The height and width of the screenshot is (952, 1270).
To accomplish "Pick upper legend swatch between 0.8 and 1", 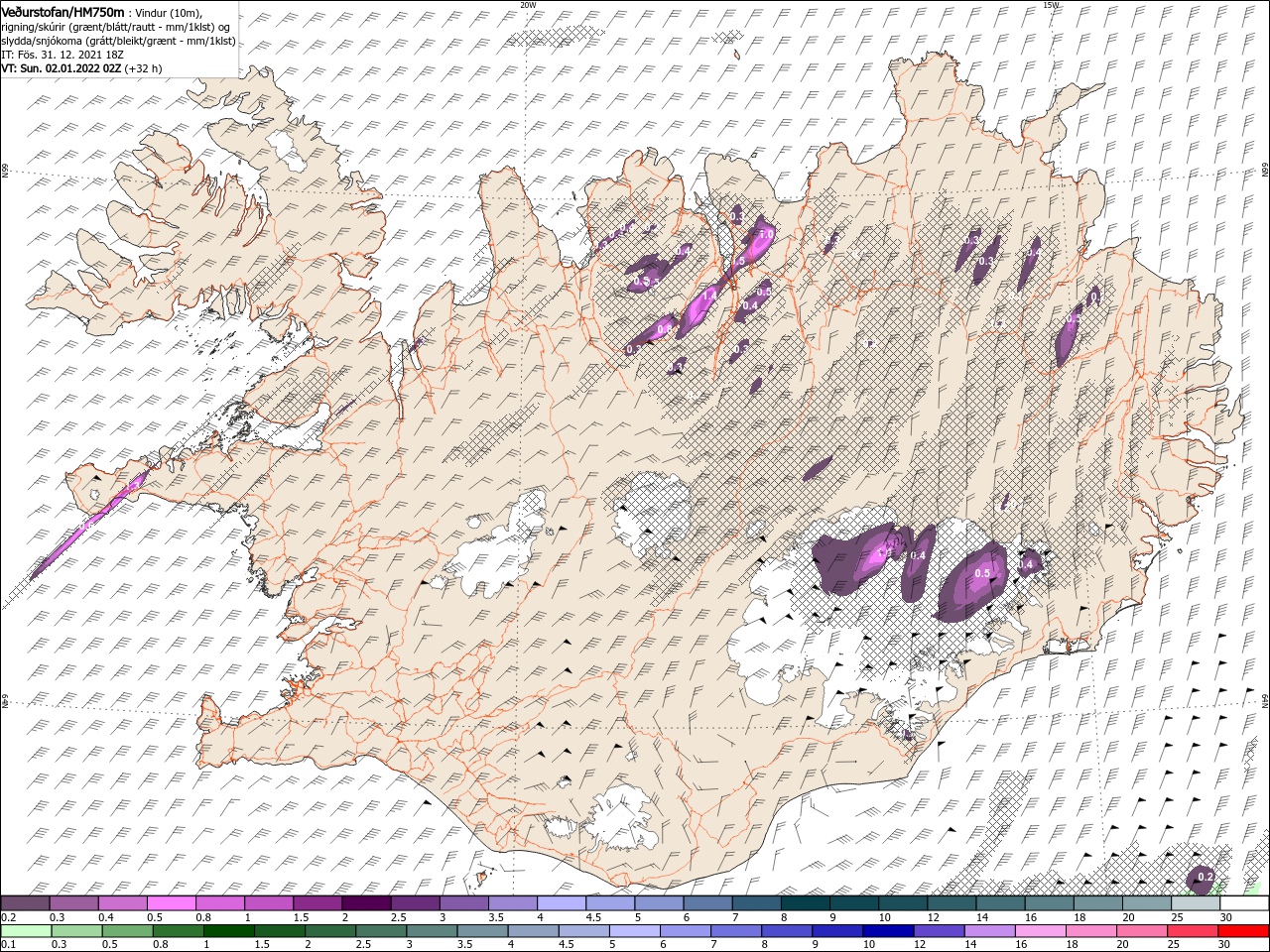I will click(219, 903).
